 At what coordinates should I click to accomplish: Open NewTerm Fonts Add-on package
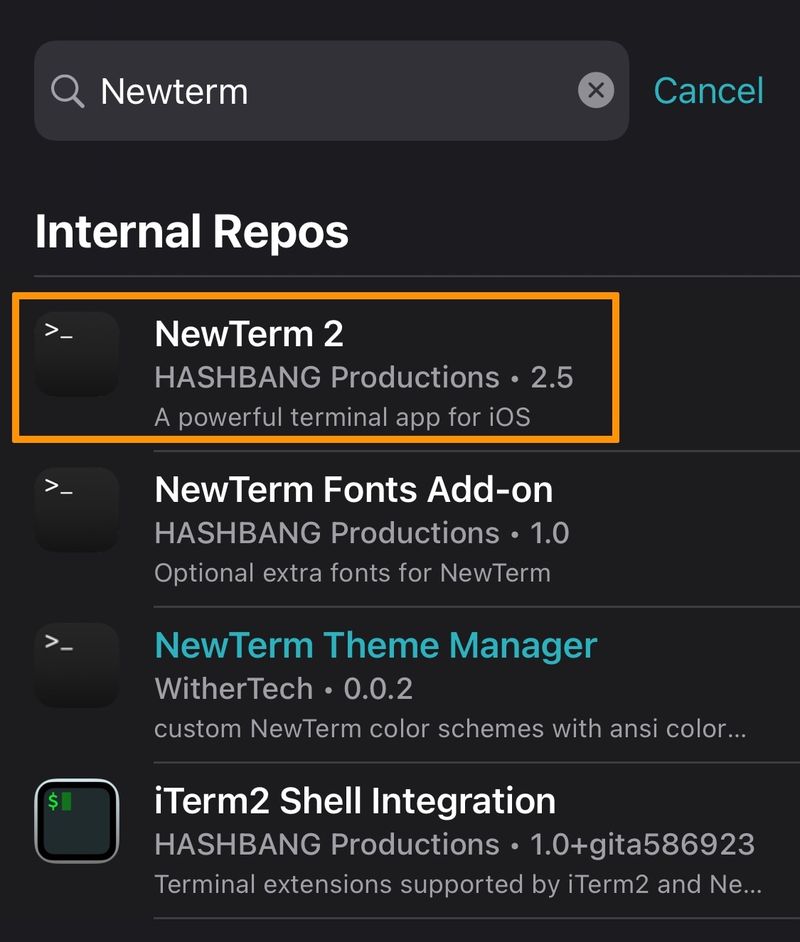pyautogui.click(x=353, y=490)
